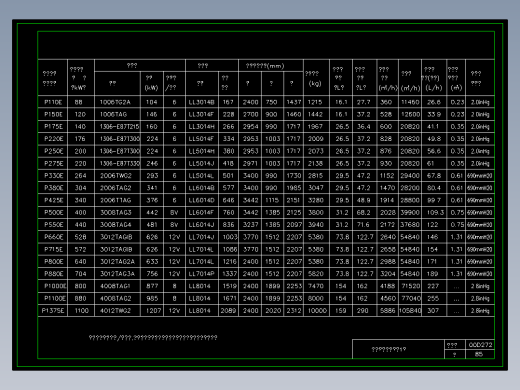
Task: Select the 8000 weight value
Action: (315, 298)
